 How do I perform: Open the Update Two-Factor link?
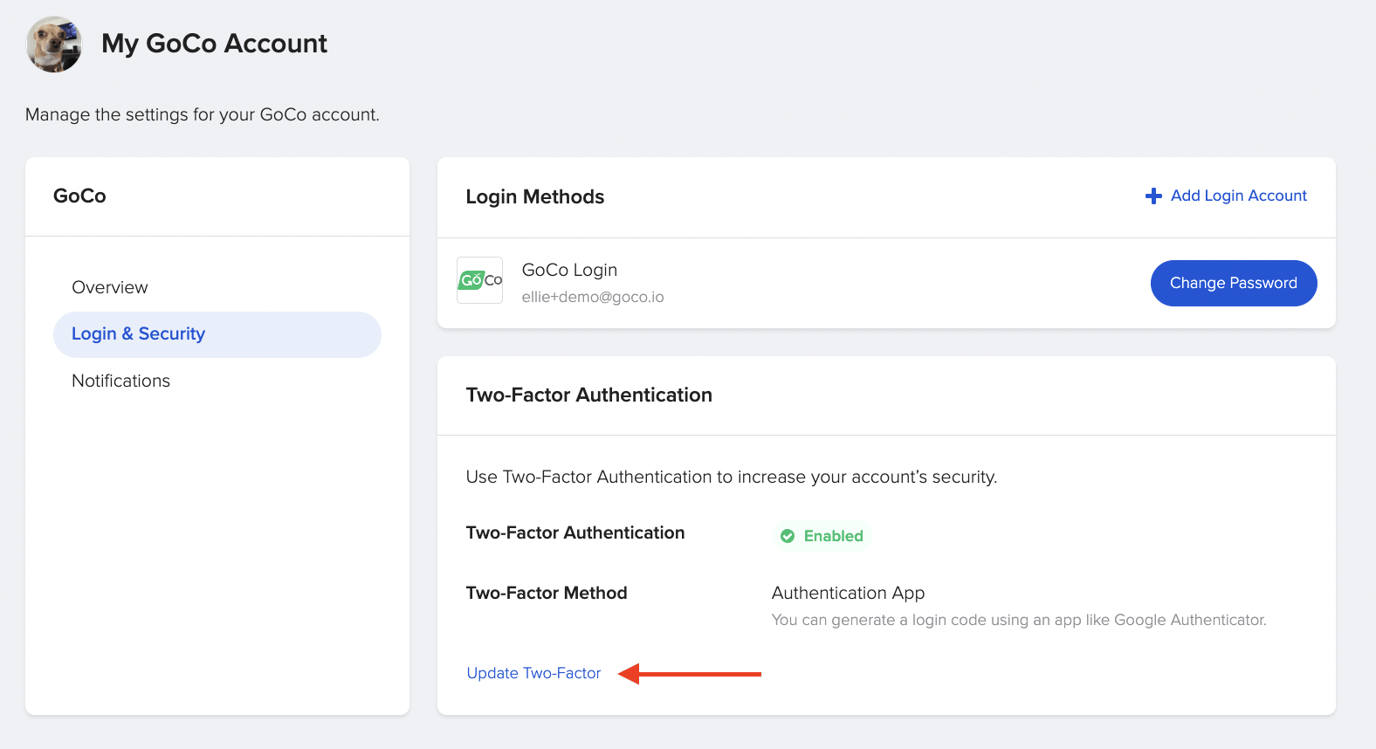coord(533,672)
